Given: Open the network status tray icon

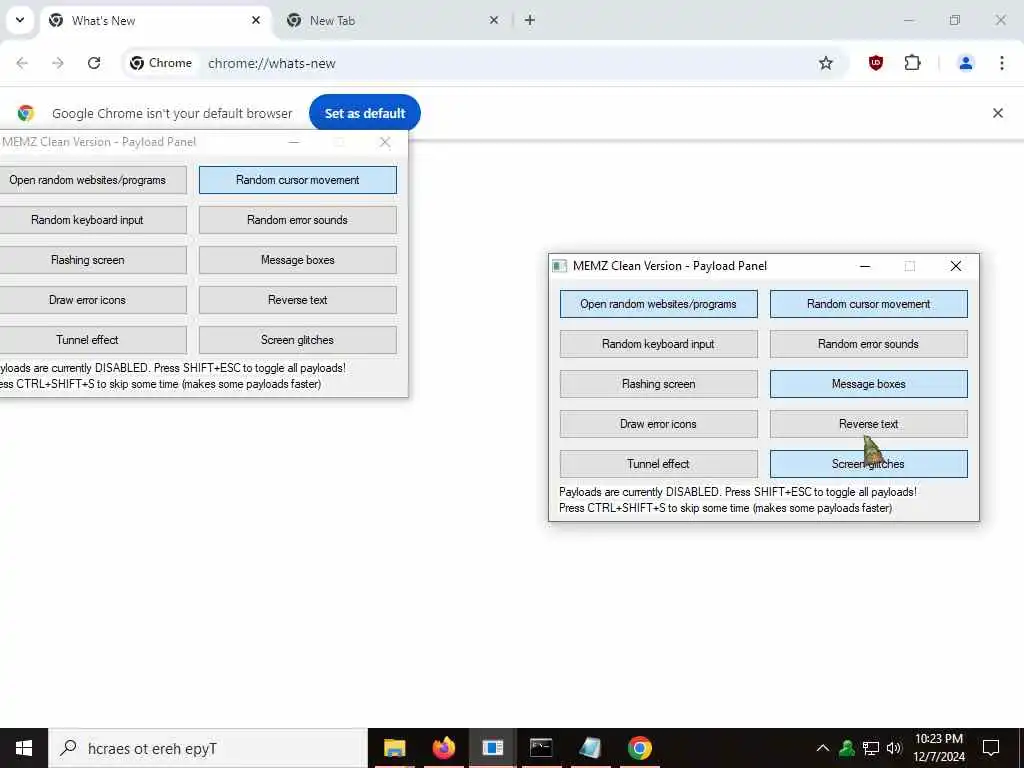Looking at the screenshot, I should tap(871, 748).
